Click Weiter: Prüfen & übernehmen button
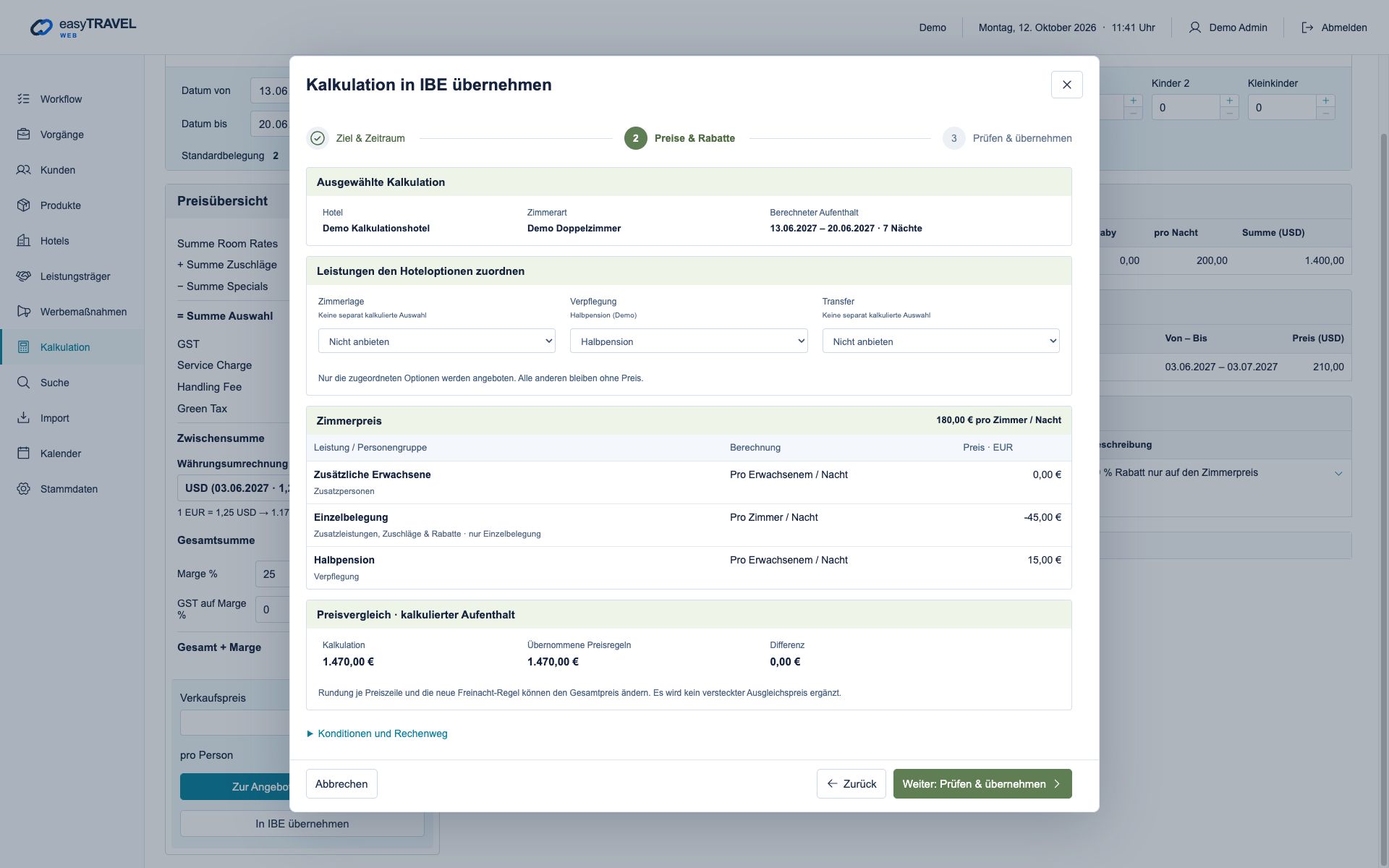The width and height of the screenshot is (1389, 868). [982, 784]
